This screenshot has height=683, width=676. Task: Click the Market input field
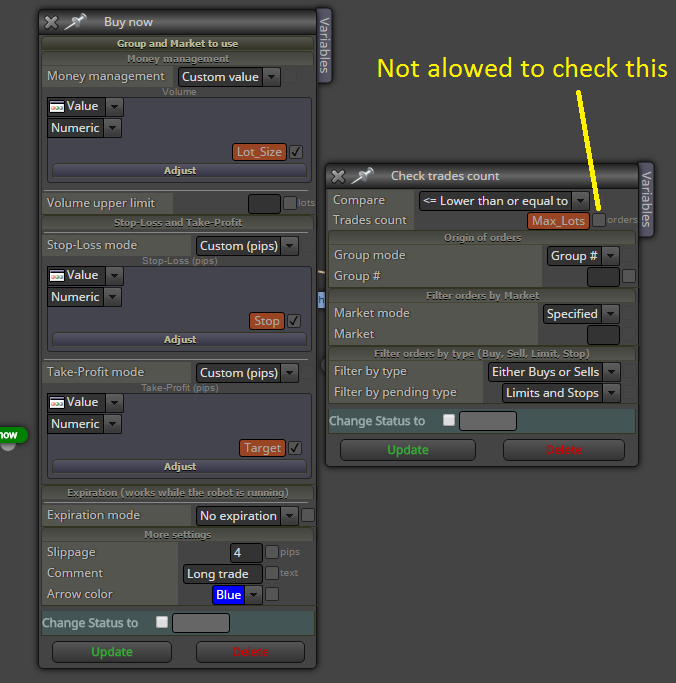coord(603,335)
